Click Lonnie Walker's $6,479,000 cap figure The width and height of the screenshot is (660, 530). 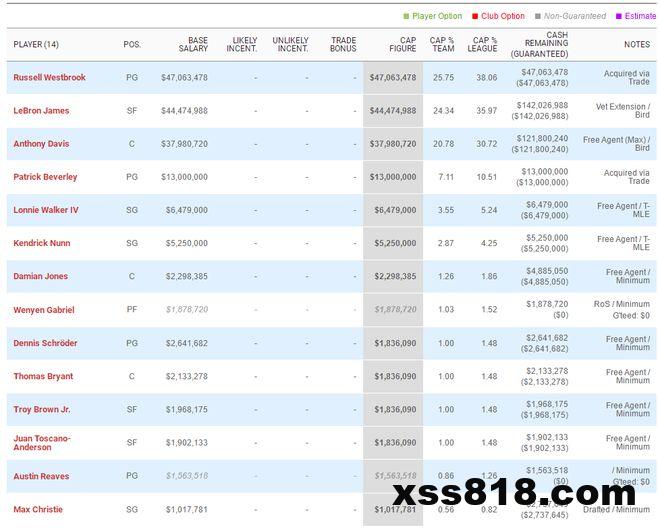click(395, 210)
